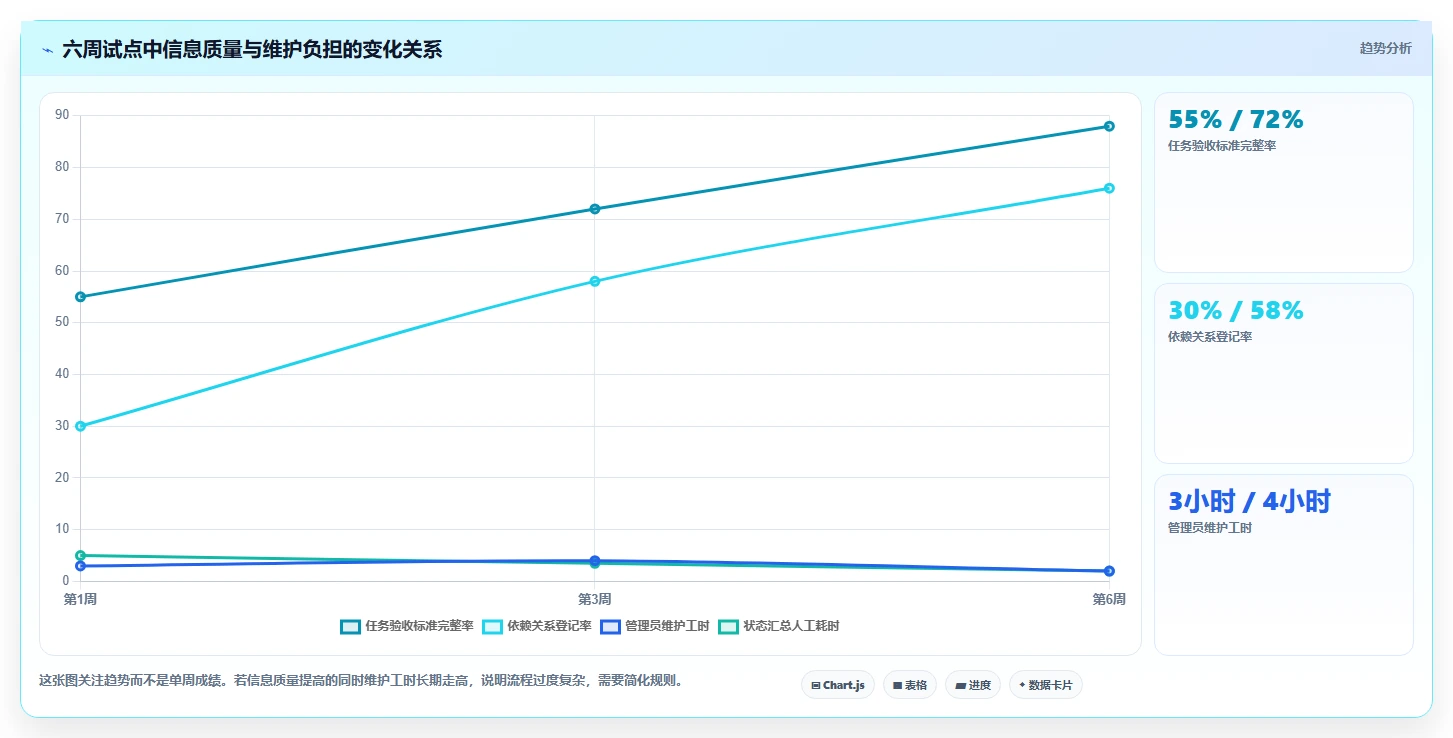Click the 90 y-axis tick label
1453x738 pixels.
click(x=62, y=115)
